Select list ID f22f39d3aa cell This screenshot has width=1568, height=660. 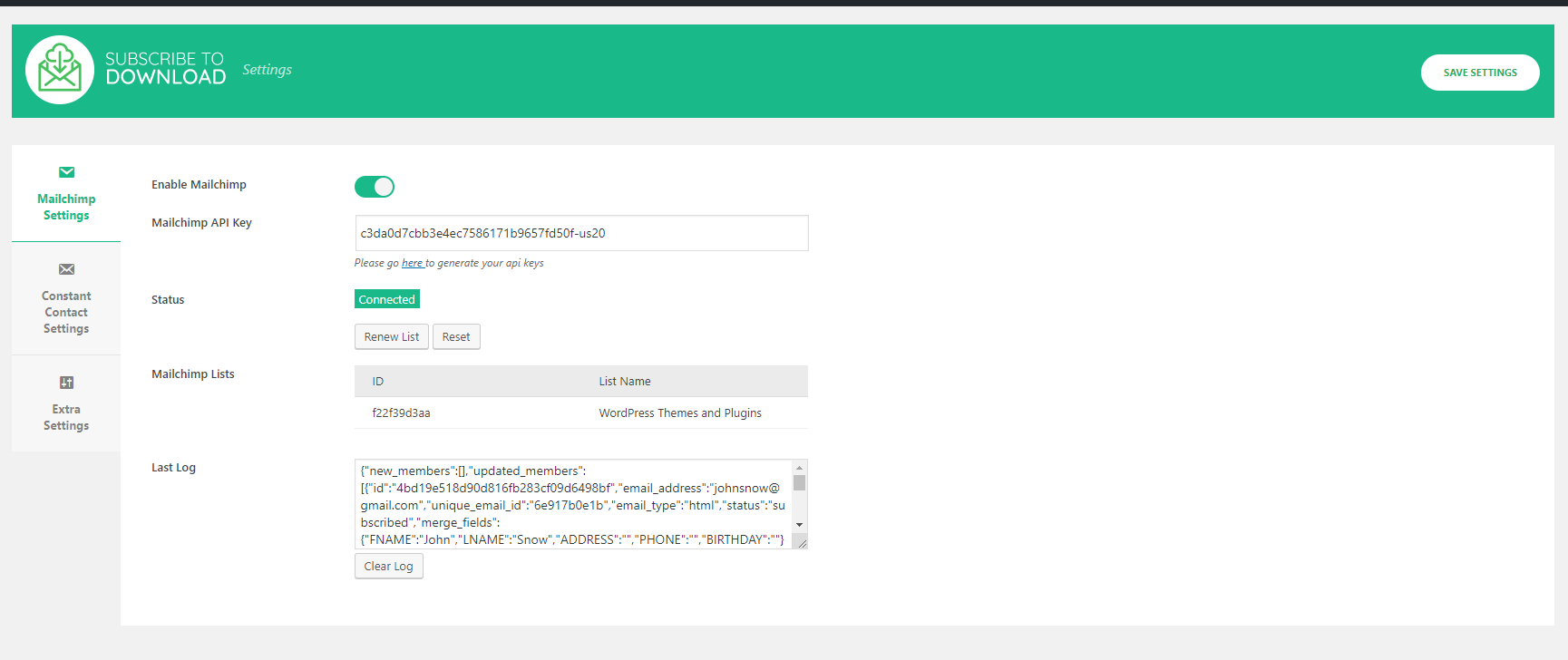402,413
